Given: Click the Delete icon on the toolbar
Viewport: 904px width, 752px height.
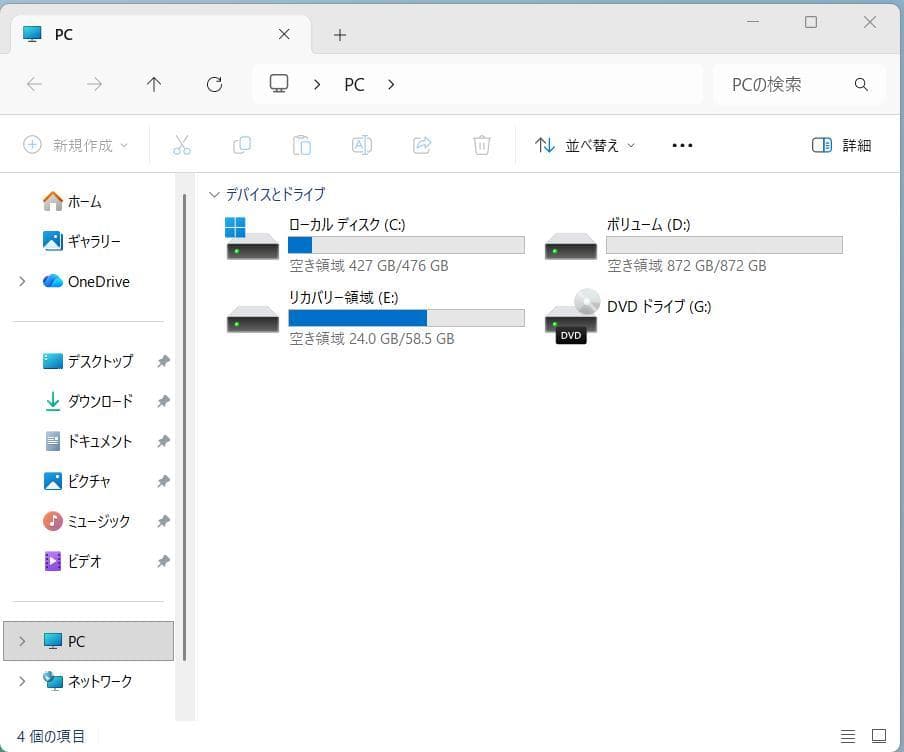Looking at the screenshot, I should 482,145.
